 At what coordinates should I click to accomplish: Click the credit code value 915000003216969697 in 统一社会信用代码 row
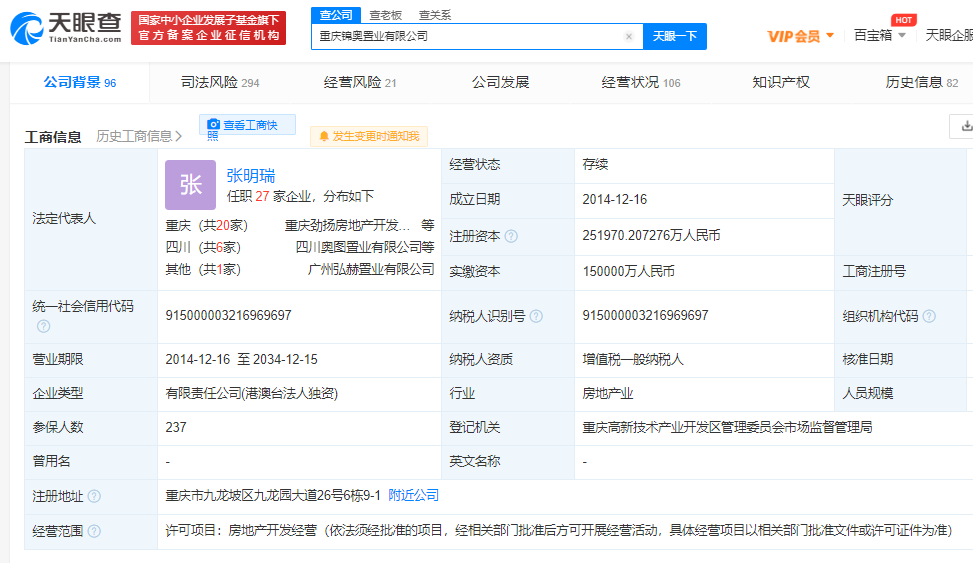[x=228, y=315]
